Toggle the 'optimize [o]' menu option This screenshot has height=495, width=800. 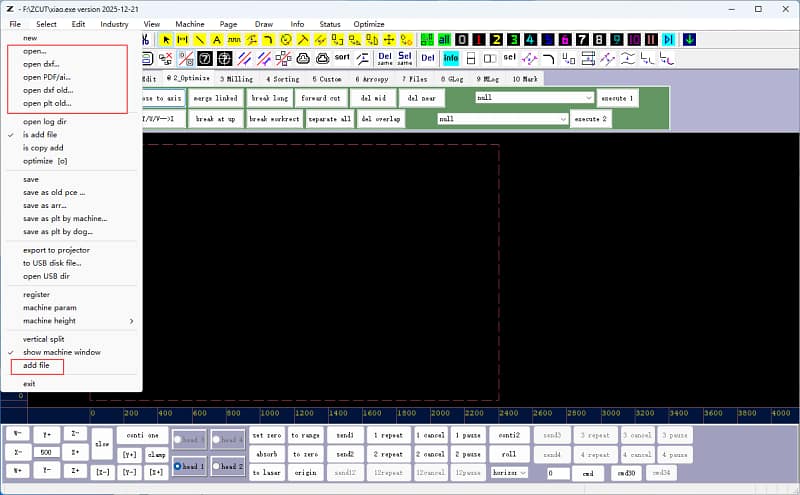point(45,161)
